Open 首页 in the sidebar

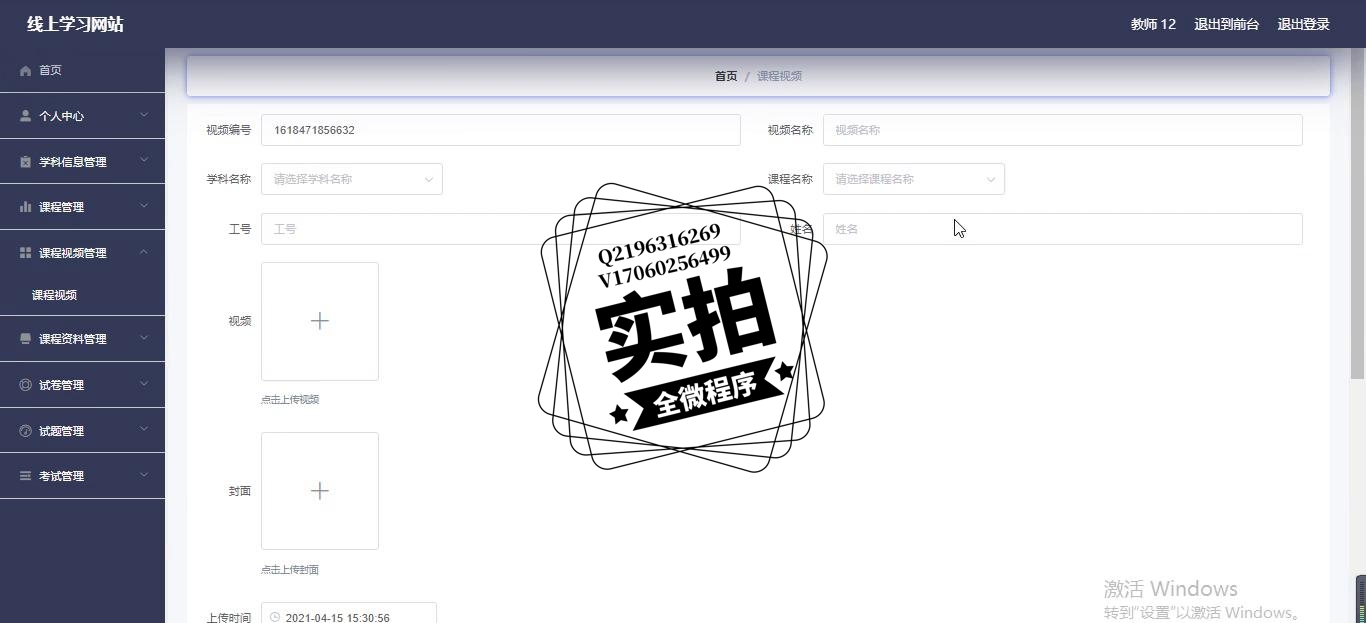pyautogui.click(x=82, y=70)
